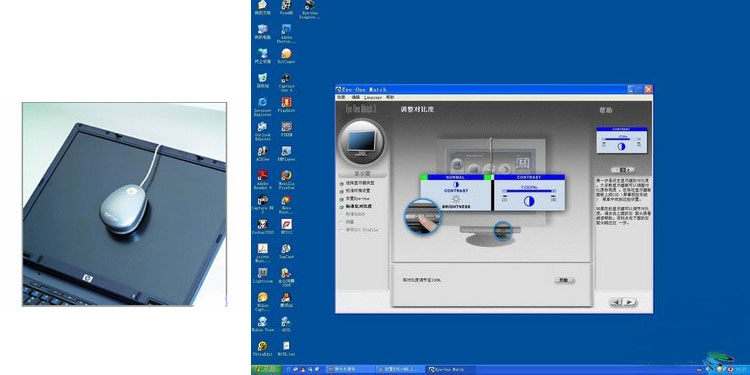Open the Lightroom desktop shortcut
Image resolution: width=750 pixels, height=375 pixels.
[263, 276]
